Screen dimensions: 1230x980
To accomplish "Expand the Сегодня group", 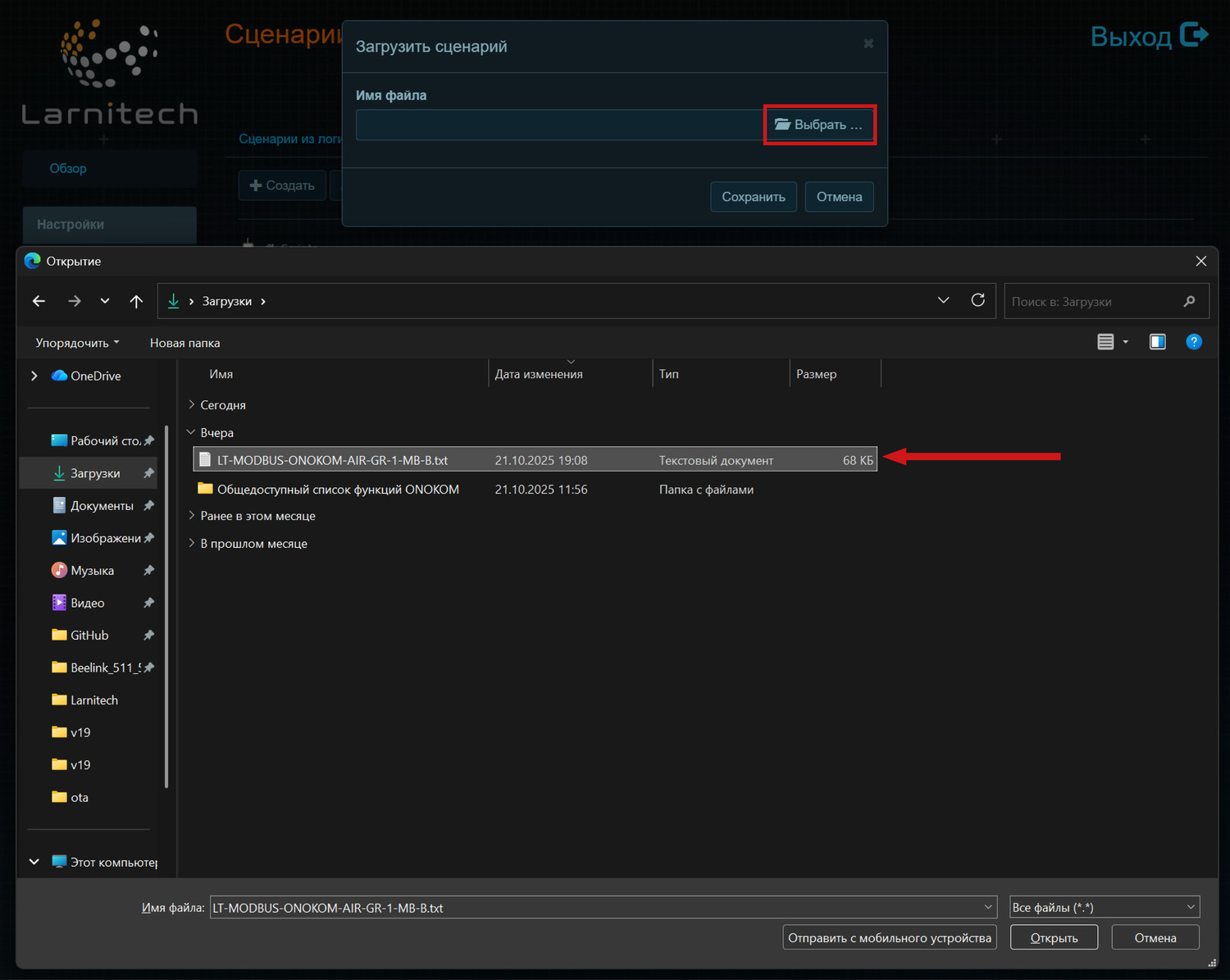I will coord(192,405).
